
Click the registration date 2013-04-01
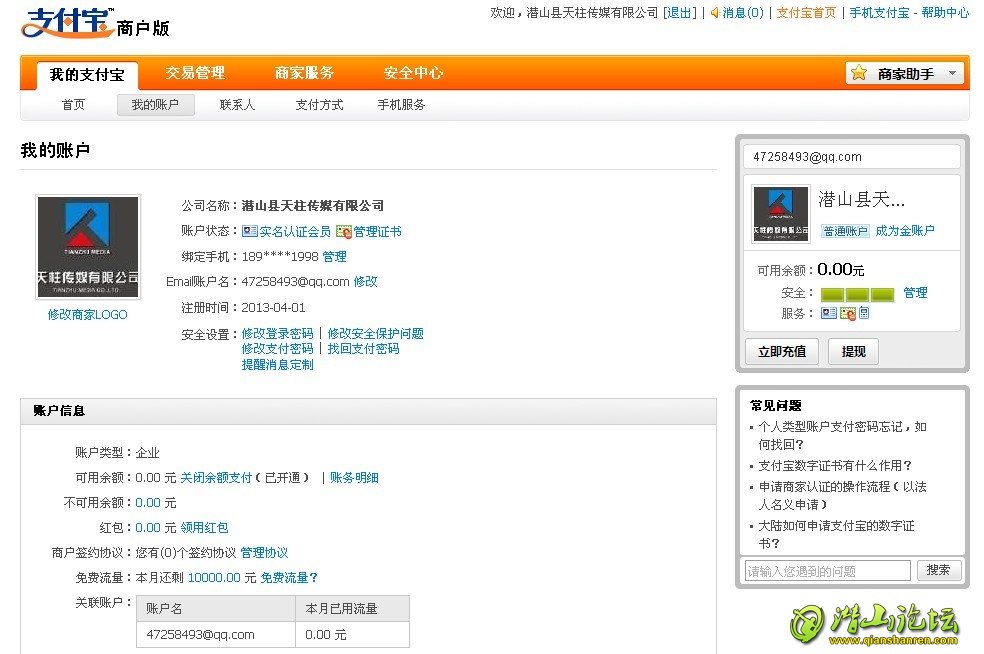click(x=274, y=308)
